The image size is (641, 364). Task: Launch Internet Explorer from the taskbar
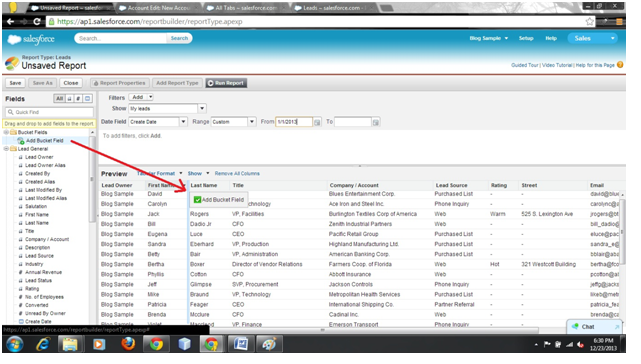click(43, 344)
